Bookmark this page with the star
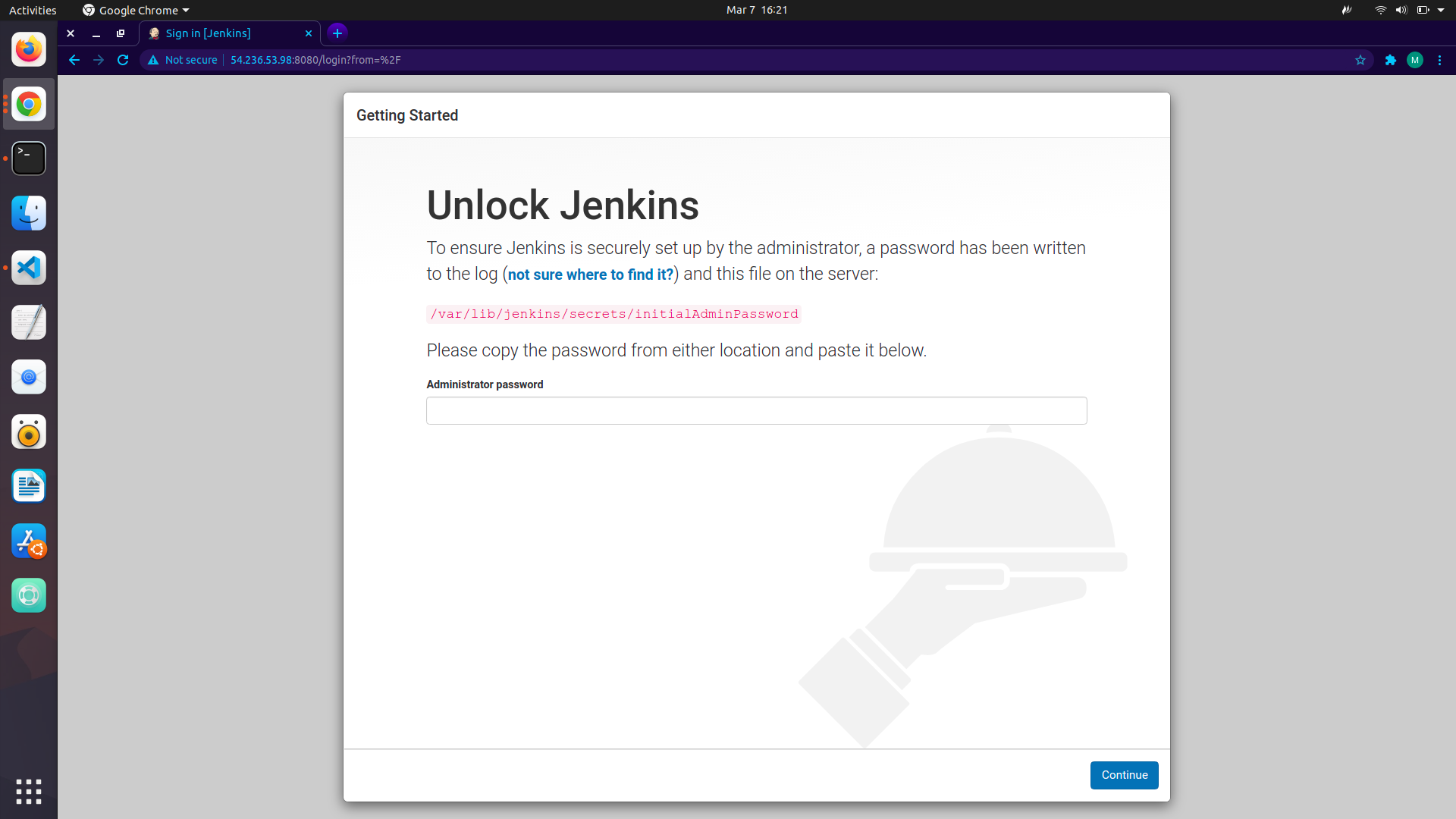1456x819 pixels. tap(1360, 60)
